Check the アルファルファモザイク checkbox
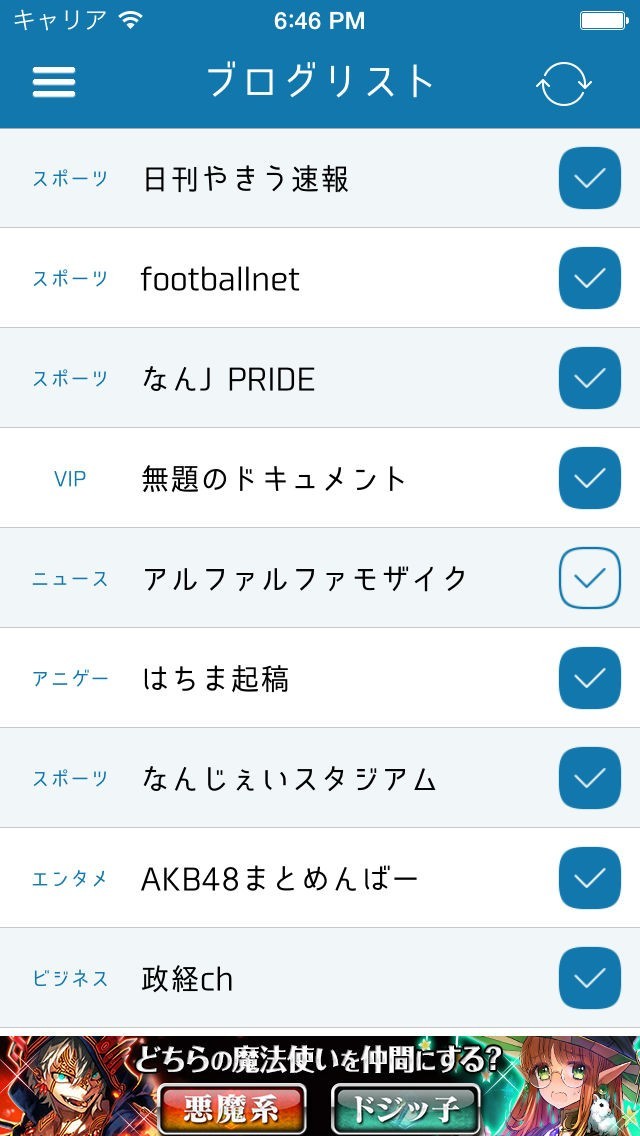The height and width of the screenshot is (1136, 640). click(x=589, y=578)
